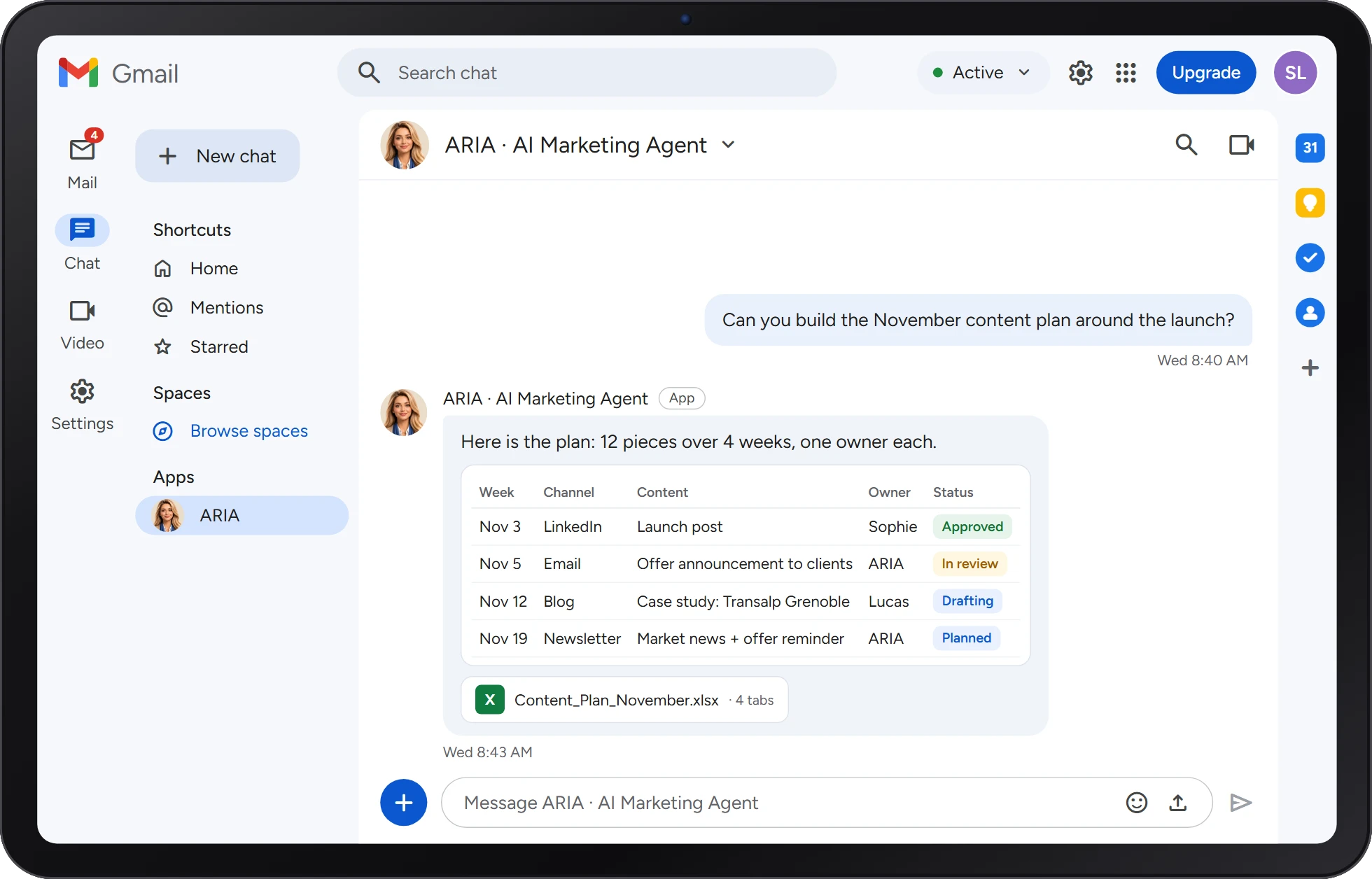
Task: Focus the Search chat field
Action: coord(587,73)
